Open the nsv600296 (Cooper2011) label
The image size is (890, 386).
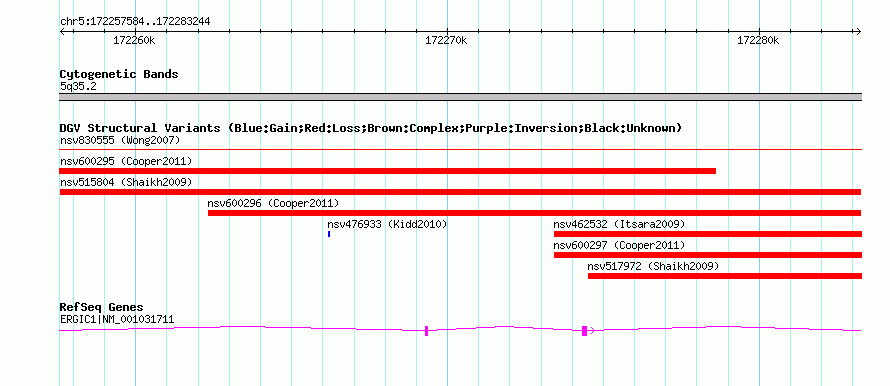click(273, 203)
